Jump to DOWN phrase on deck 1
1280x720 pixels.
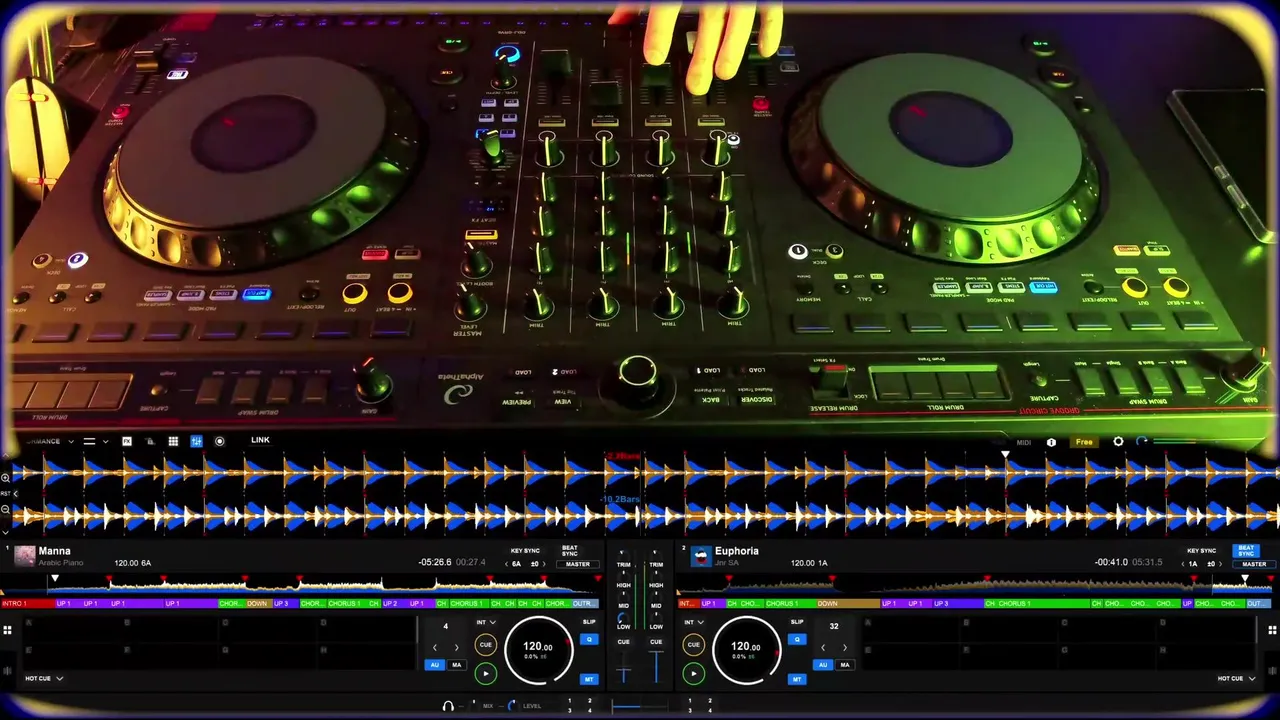(258, 604)
